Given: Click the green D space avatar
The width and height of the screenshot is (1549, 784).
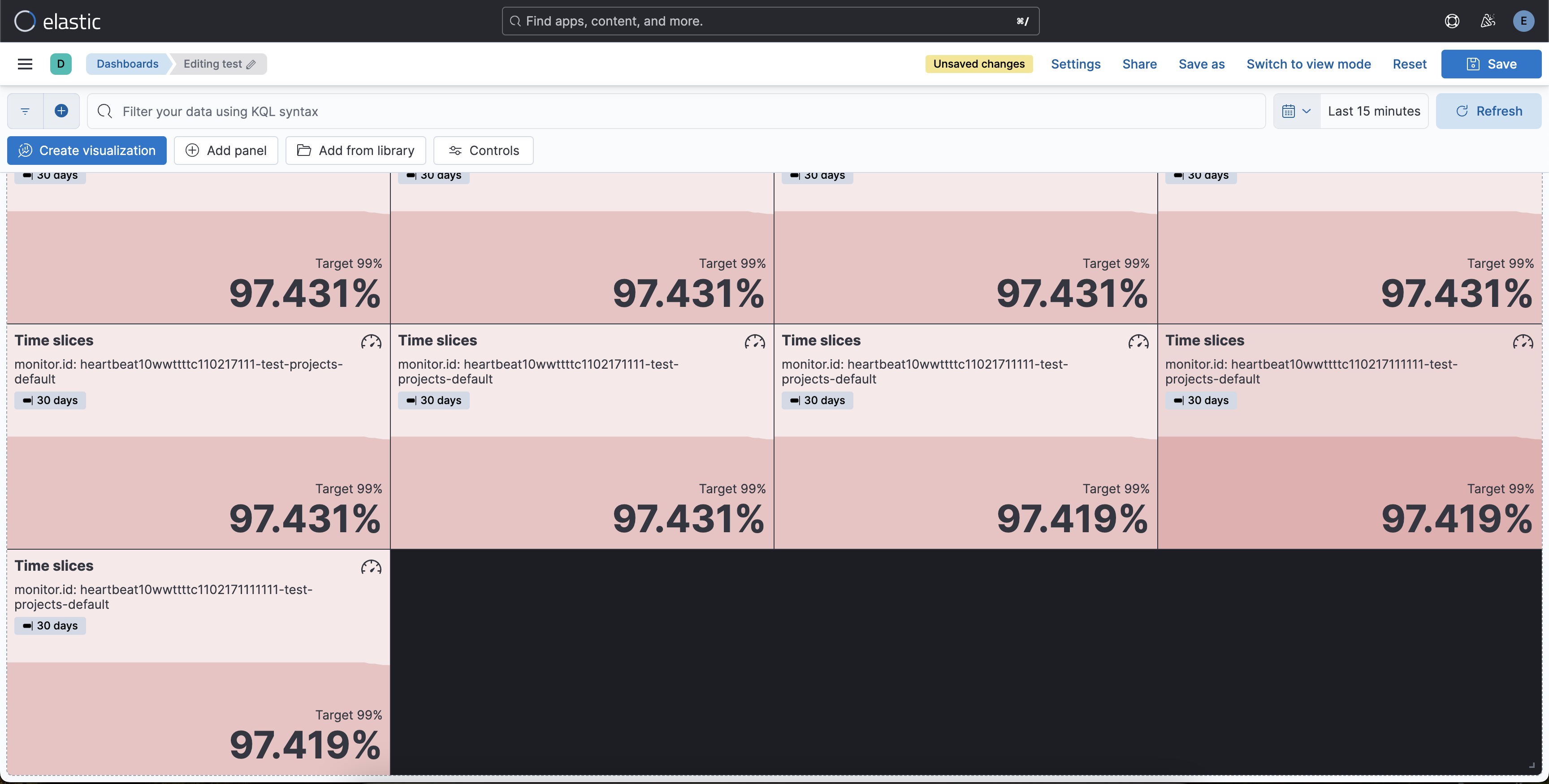Looking at the screenshot, I should coord(61,64).
